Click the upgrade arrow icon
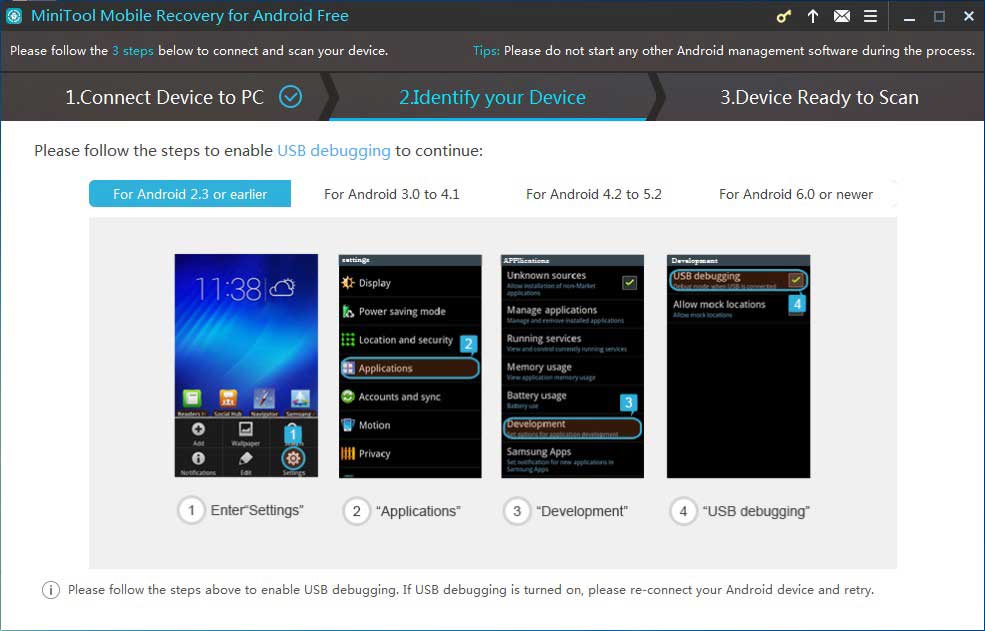Viewport: 985px width, 631px height. (x=813, y=16)
